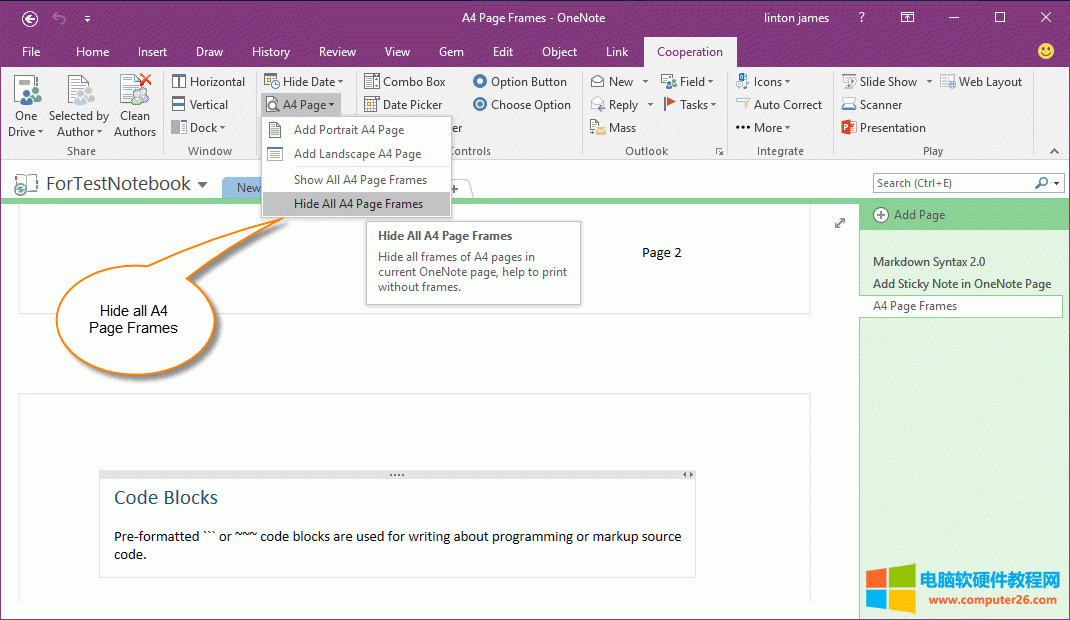
Task: Toggle the Horizontal window layout
Action: pos(208,82)
